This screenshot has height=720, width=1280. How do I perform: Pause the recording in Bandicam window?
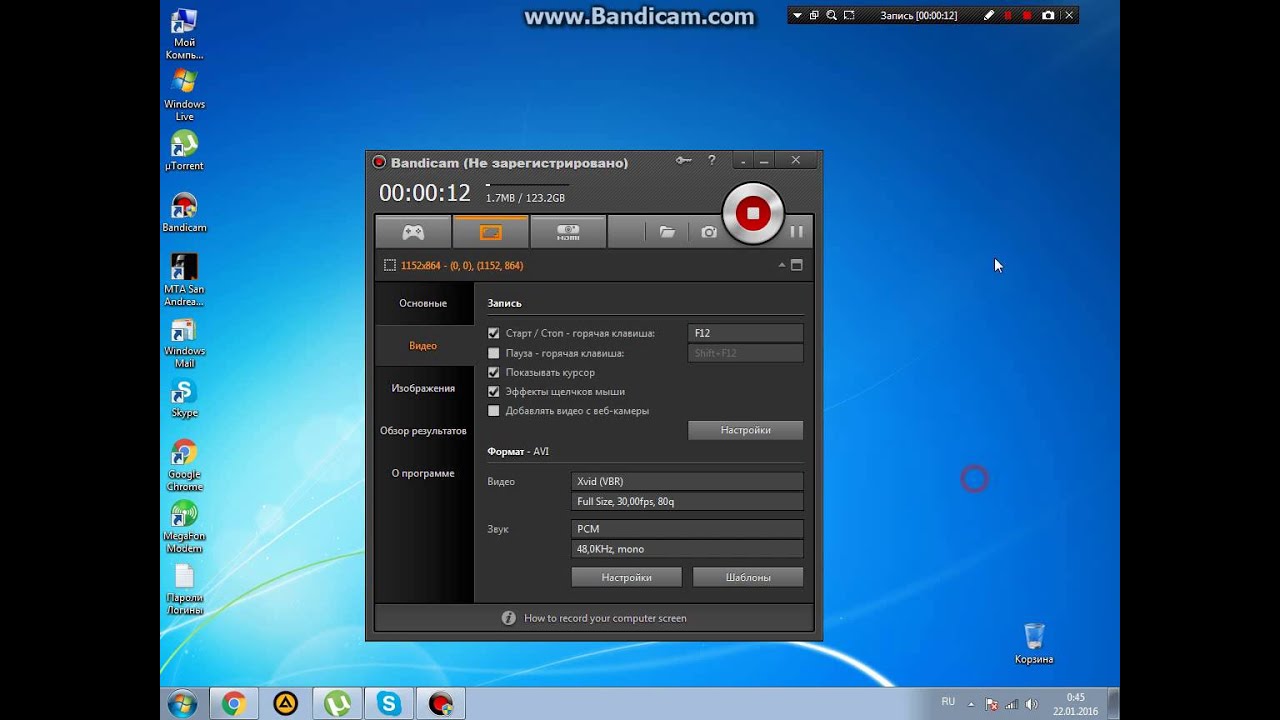[x=797, y=232]
